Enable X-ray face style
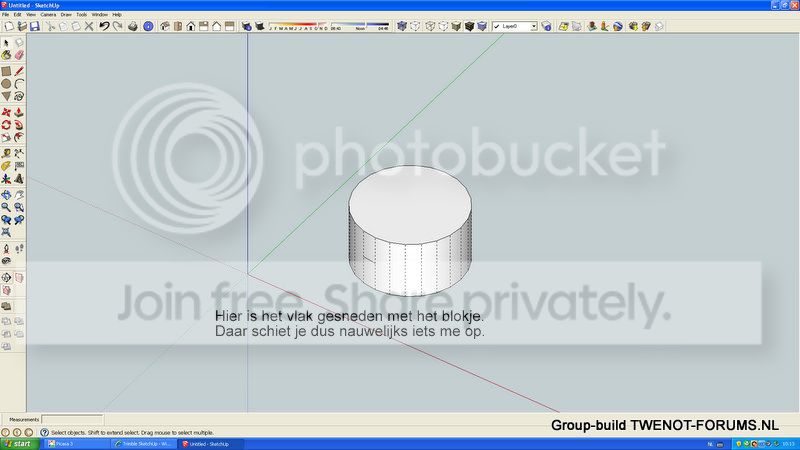 pyautogui.click(x=402, y=26)
